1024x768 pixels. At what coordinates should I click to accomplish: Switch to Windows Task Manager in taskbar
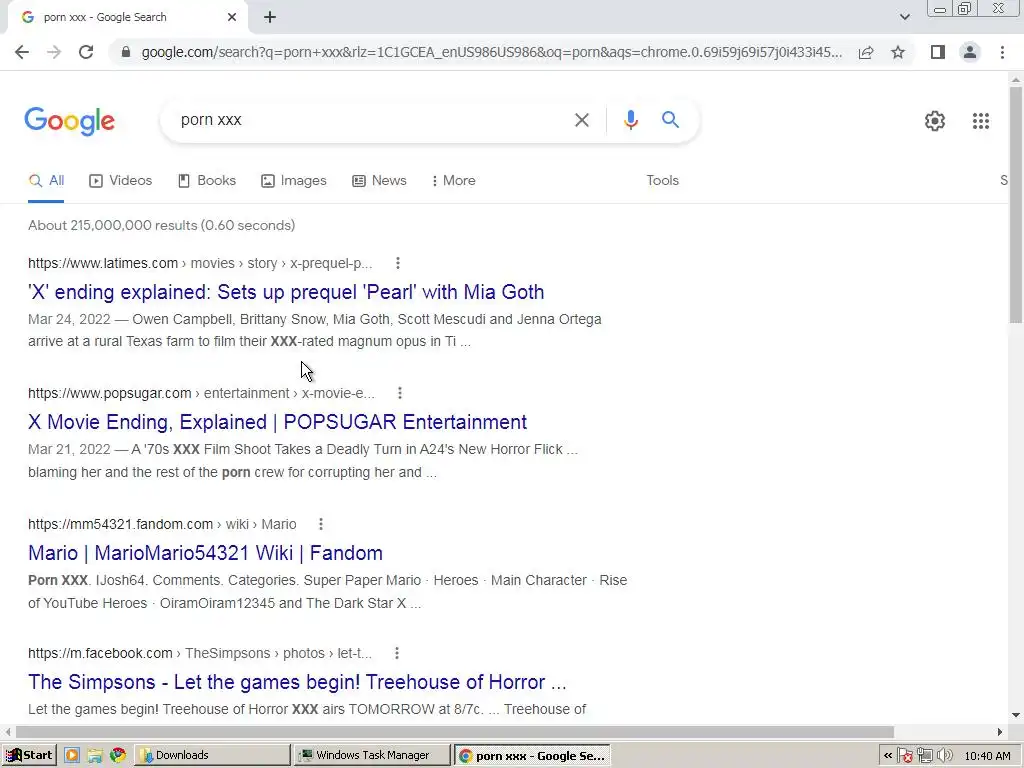372,756
